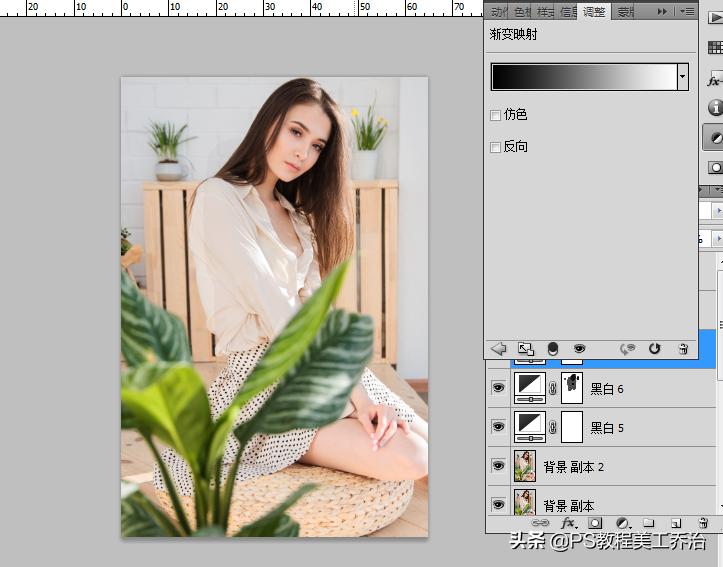Open the Info panel icon
The height and width of the screenshot is (567, 723).
(716, 107)
